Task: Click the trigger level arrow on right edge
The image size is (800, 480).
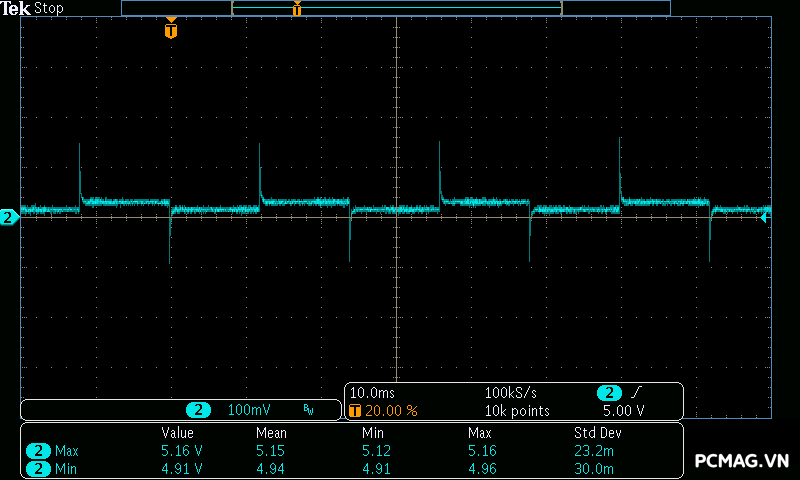Action: click(765, 217)
